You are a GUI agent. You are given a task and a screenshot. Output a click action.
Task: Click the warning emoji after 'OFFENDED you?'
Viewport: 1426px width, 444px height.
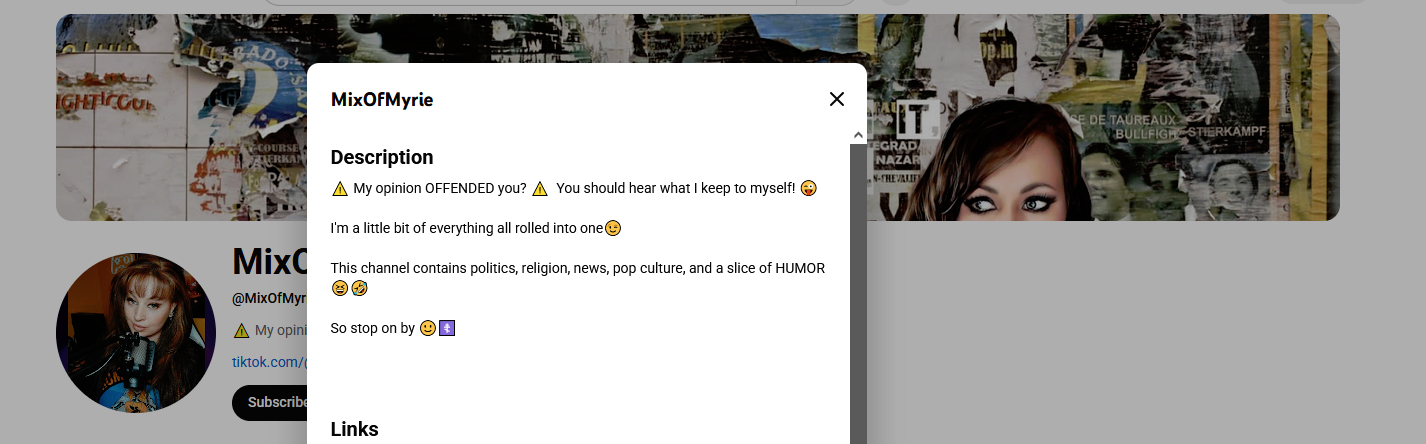tap(540, 188)
